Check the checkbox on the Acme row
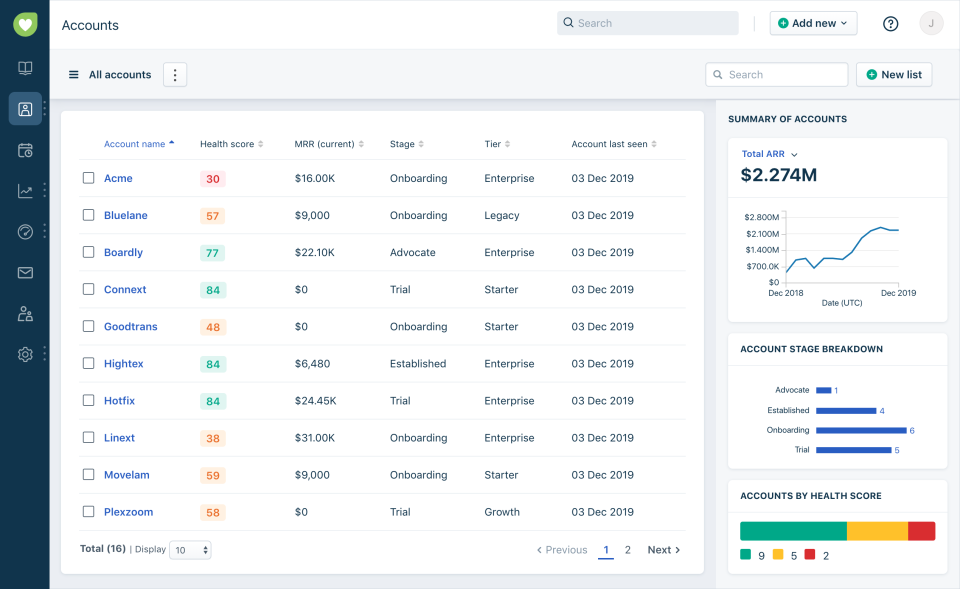The width and height of the screenshot is (960, 589). click(x=88, y=178)
